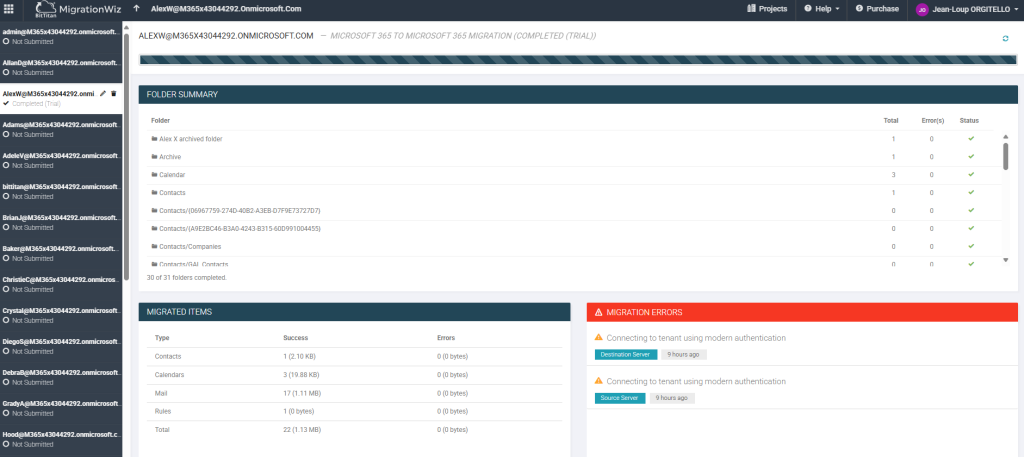Image resolution: width=1024 pixels, height=457 pixels.
Task: Click Migration Errors header alert icon
Action: click(x=598, y=313)
